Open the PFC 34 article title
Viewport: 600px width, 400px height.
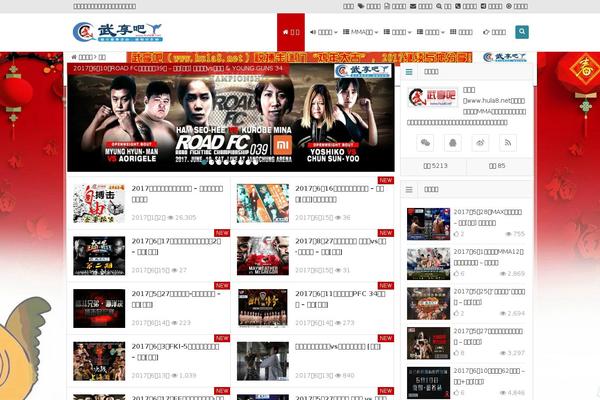tap(340, 299)
